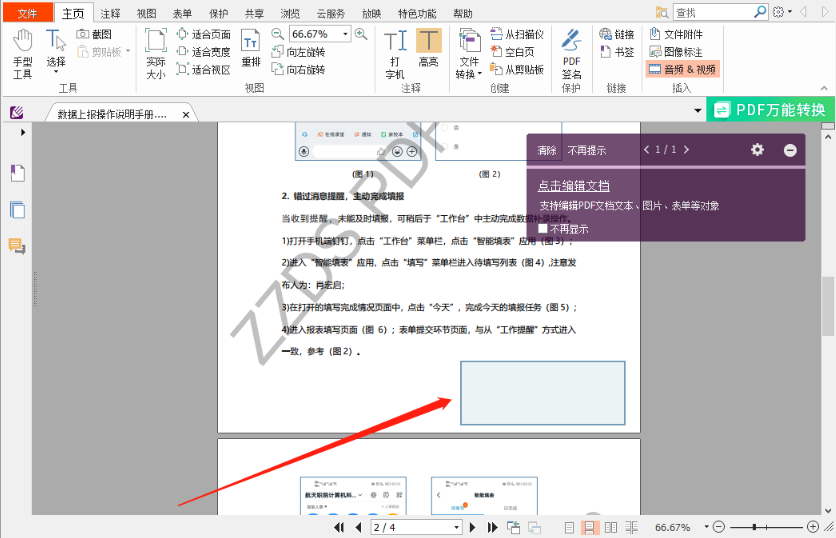Image resolution: width=836 pixels, height=538 pixels.
Task: Switch to the 表单 ribbon tab
Action: point(182,14)
